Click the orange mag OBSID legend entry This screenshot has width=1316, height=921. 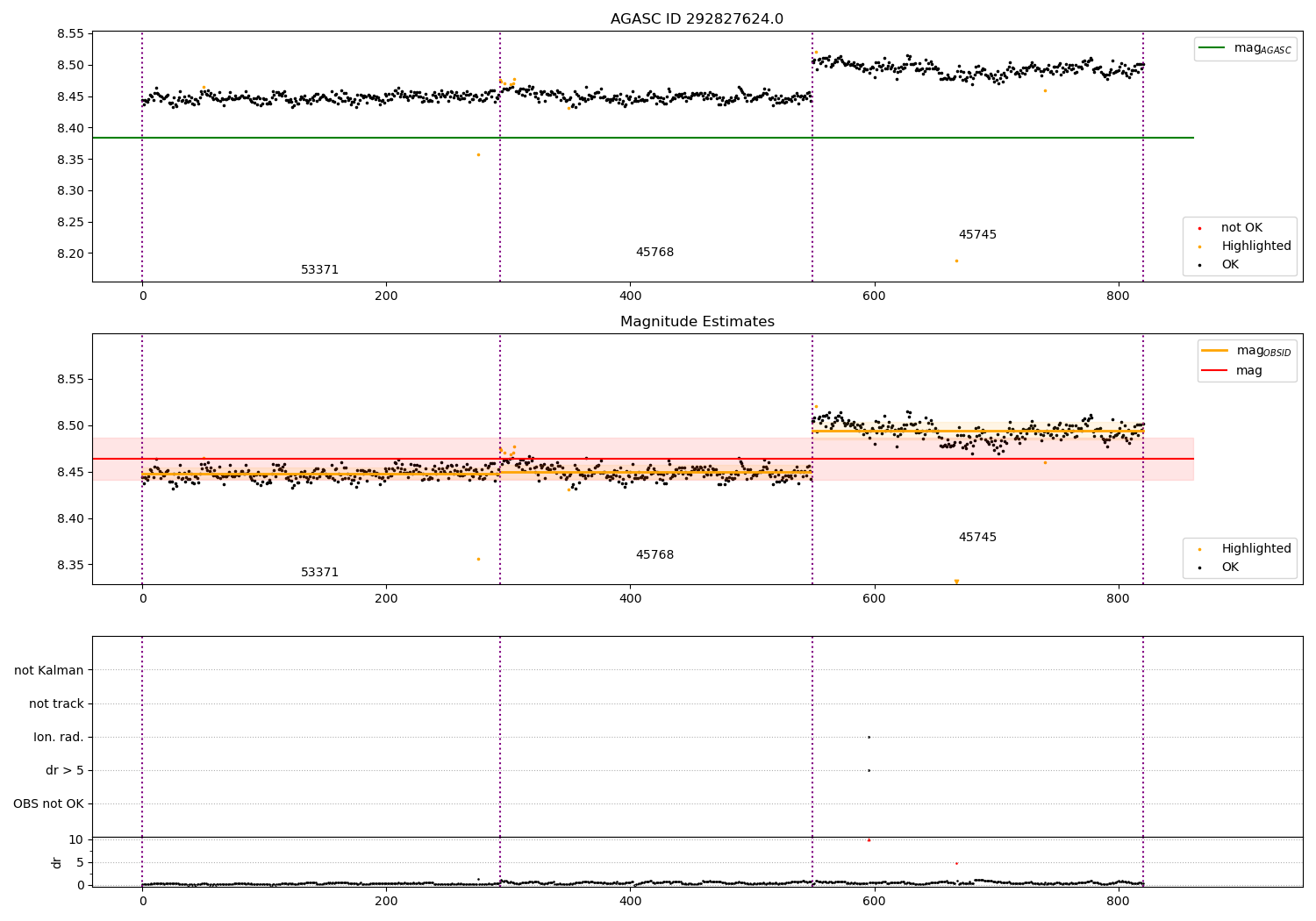(1247, 351)
